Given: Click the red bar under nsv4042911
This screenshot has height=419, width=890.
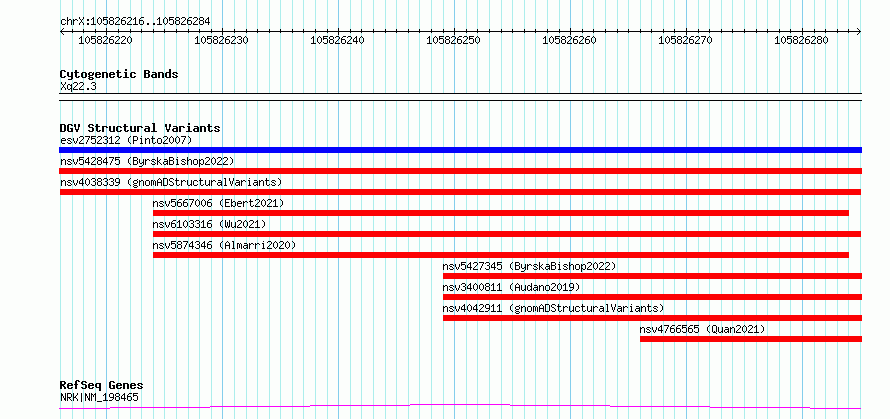Looking at the screenshot, I should coord(652,318).
